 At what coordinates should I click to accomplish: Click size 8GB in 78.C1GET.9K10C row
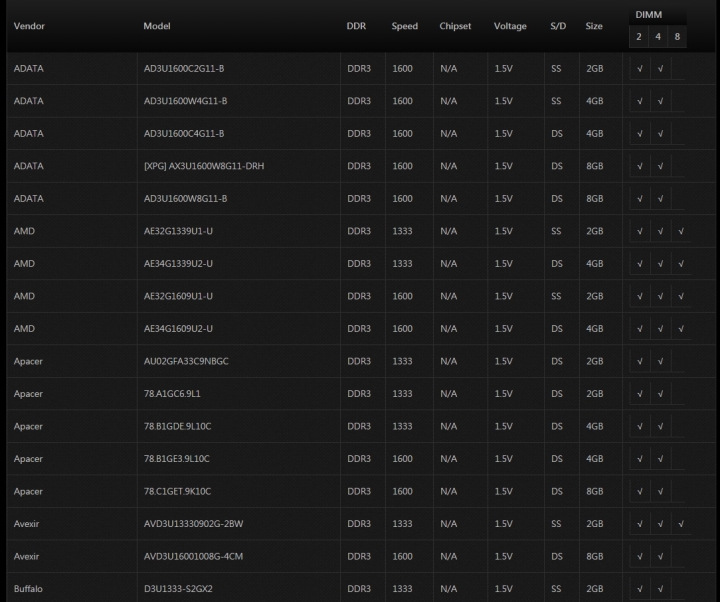tap(595, 491)
